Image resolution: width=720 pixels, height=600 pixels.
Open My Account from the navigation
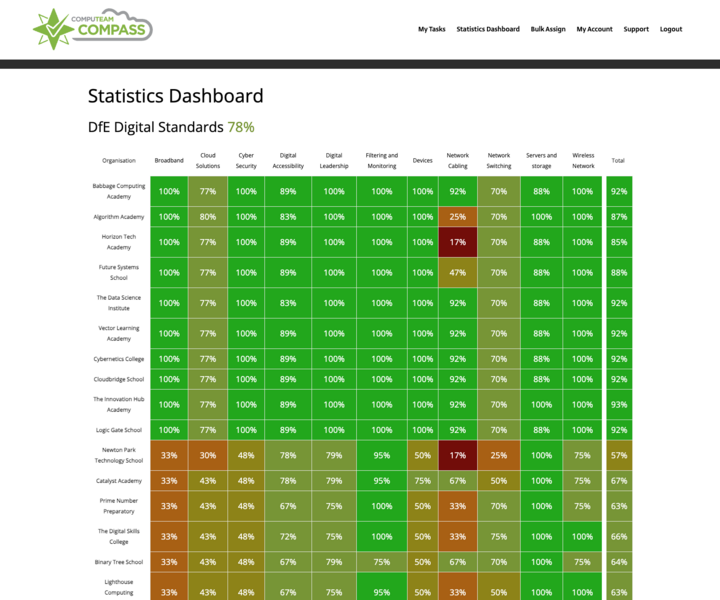[x=594, y=29]
